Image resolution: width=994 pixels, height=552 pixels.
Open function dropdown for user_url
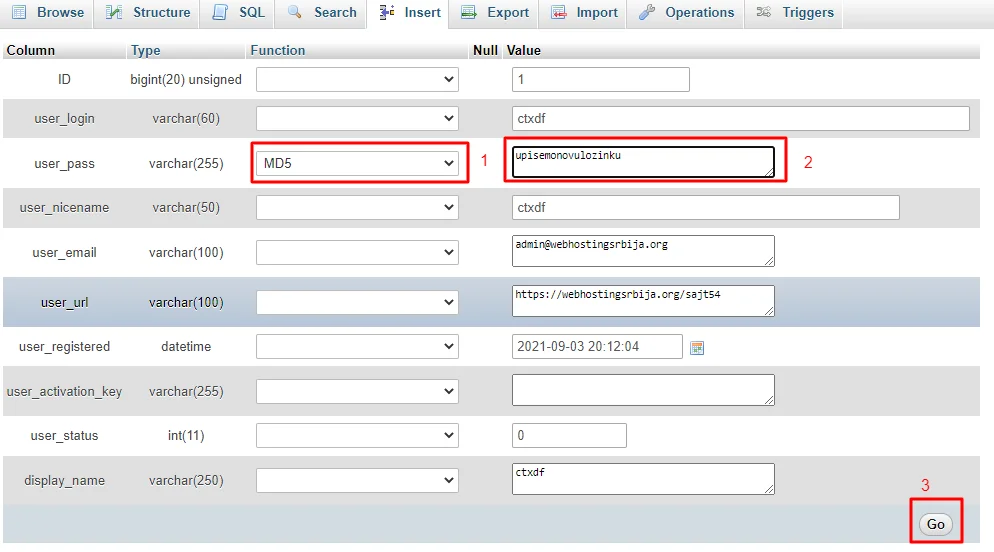point(358,302)
